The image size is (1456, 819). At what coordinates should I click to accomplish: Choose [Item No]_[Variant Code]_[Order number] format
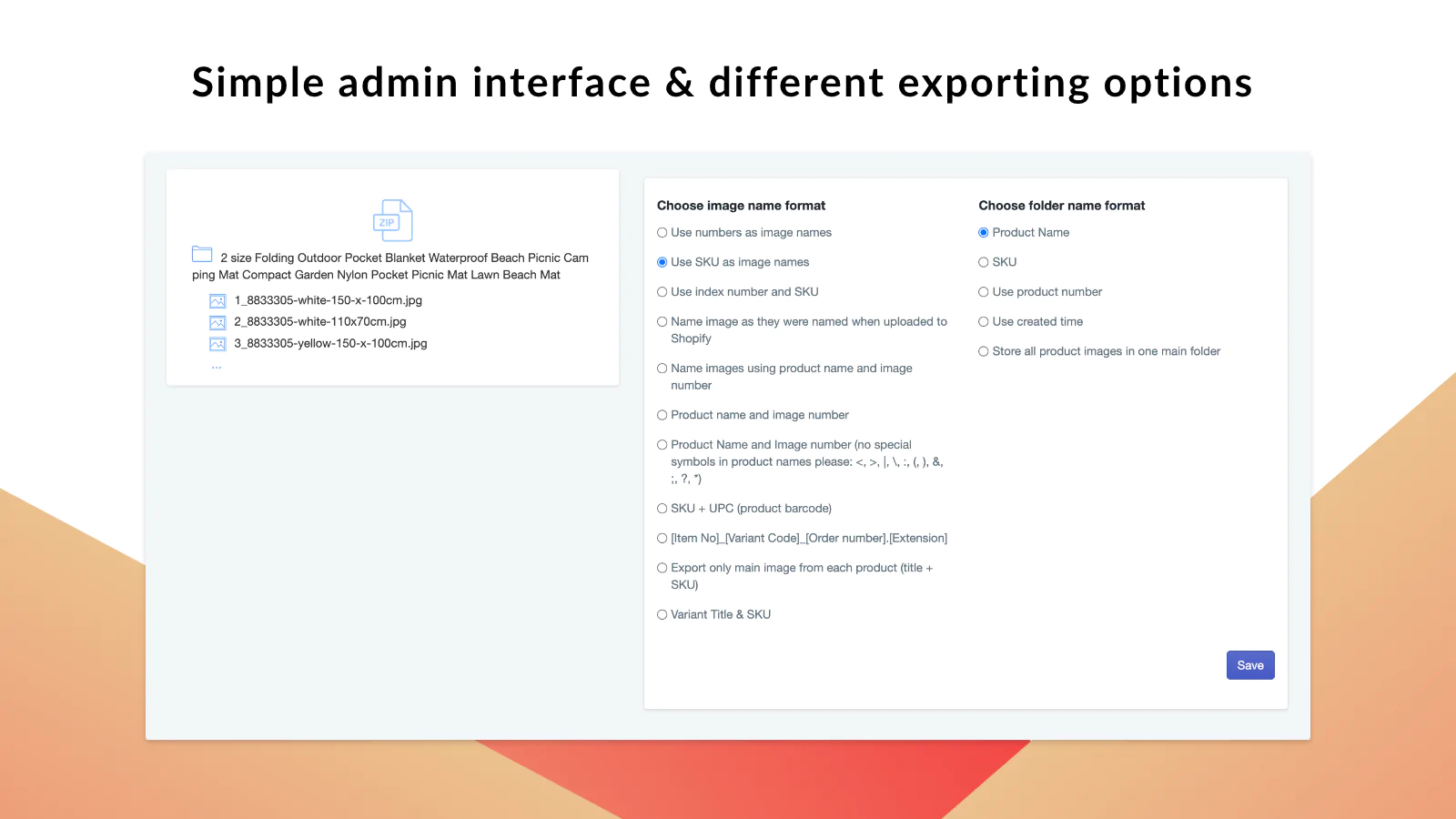[x=662, y=539]
